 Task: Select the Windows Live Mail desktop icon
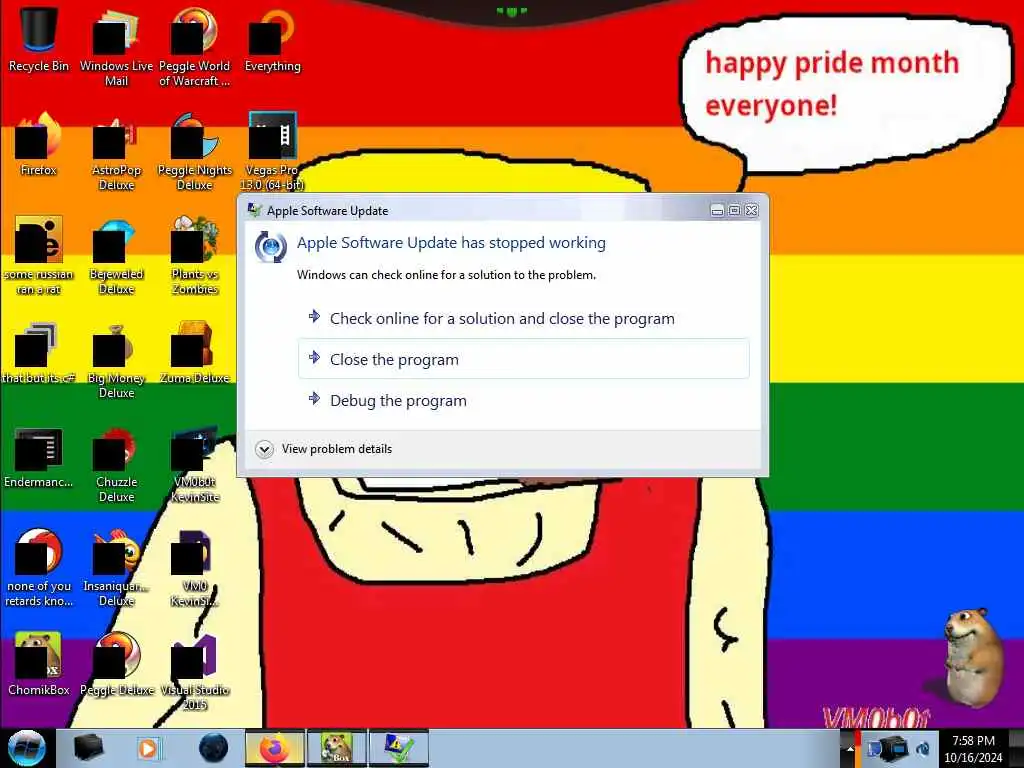[x=116, y=46]
